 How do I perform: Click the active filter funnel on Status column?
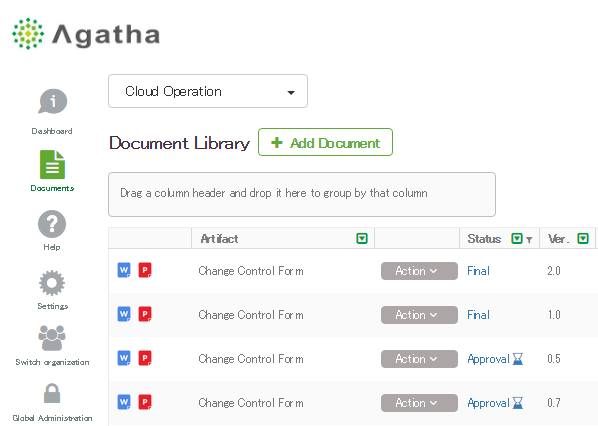(x=529, y=240)
